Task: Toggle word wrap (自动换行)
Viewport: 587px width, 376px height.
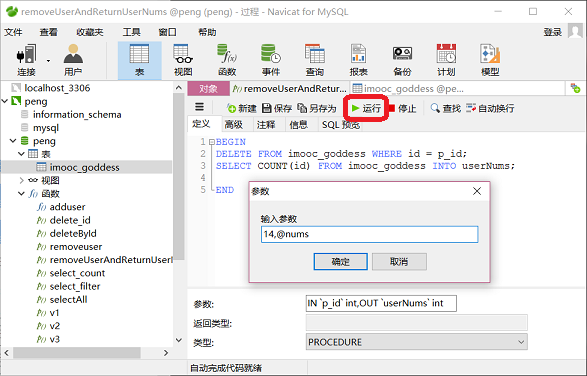Action: point(490,109)
